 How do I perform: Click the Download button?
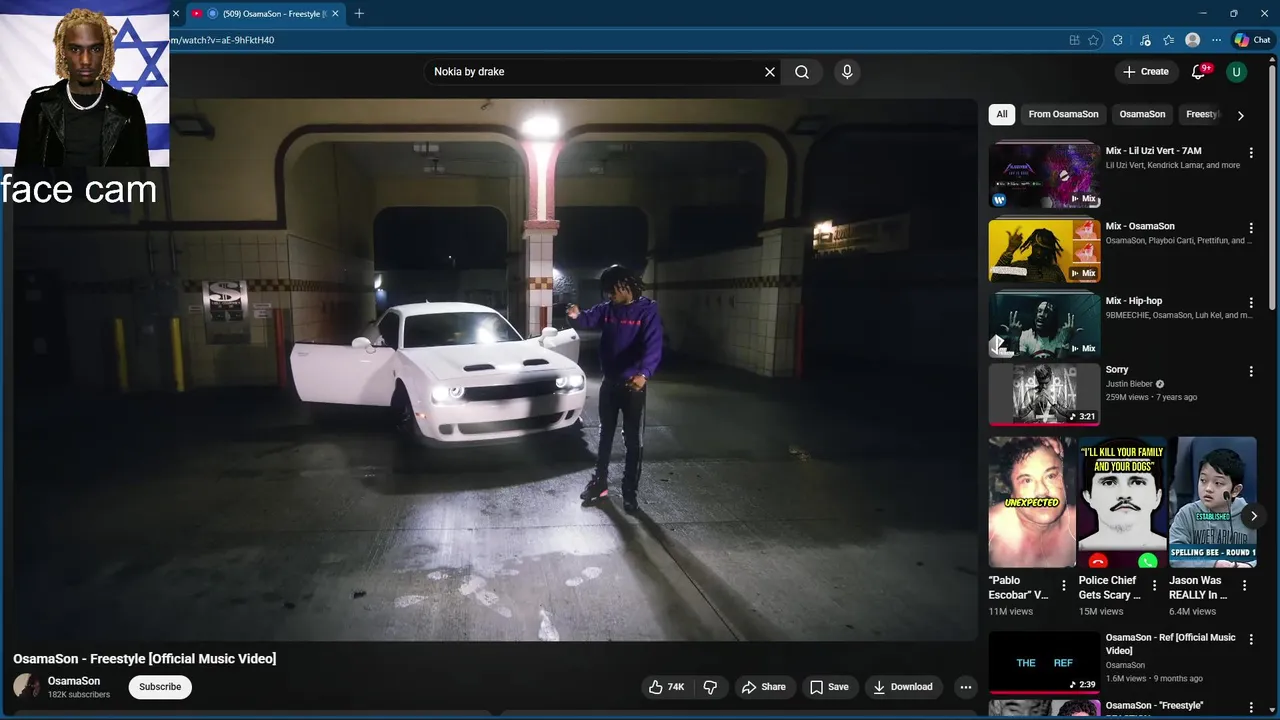[903, 687]
